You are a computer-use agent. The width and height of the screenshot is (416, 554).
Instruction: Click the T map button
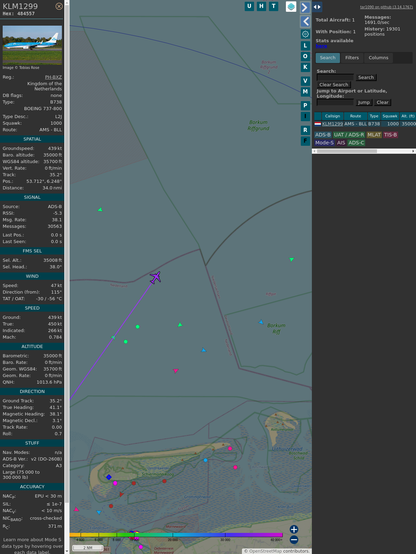coord(273,6)
